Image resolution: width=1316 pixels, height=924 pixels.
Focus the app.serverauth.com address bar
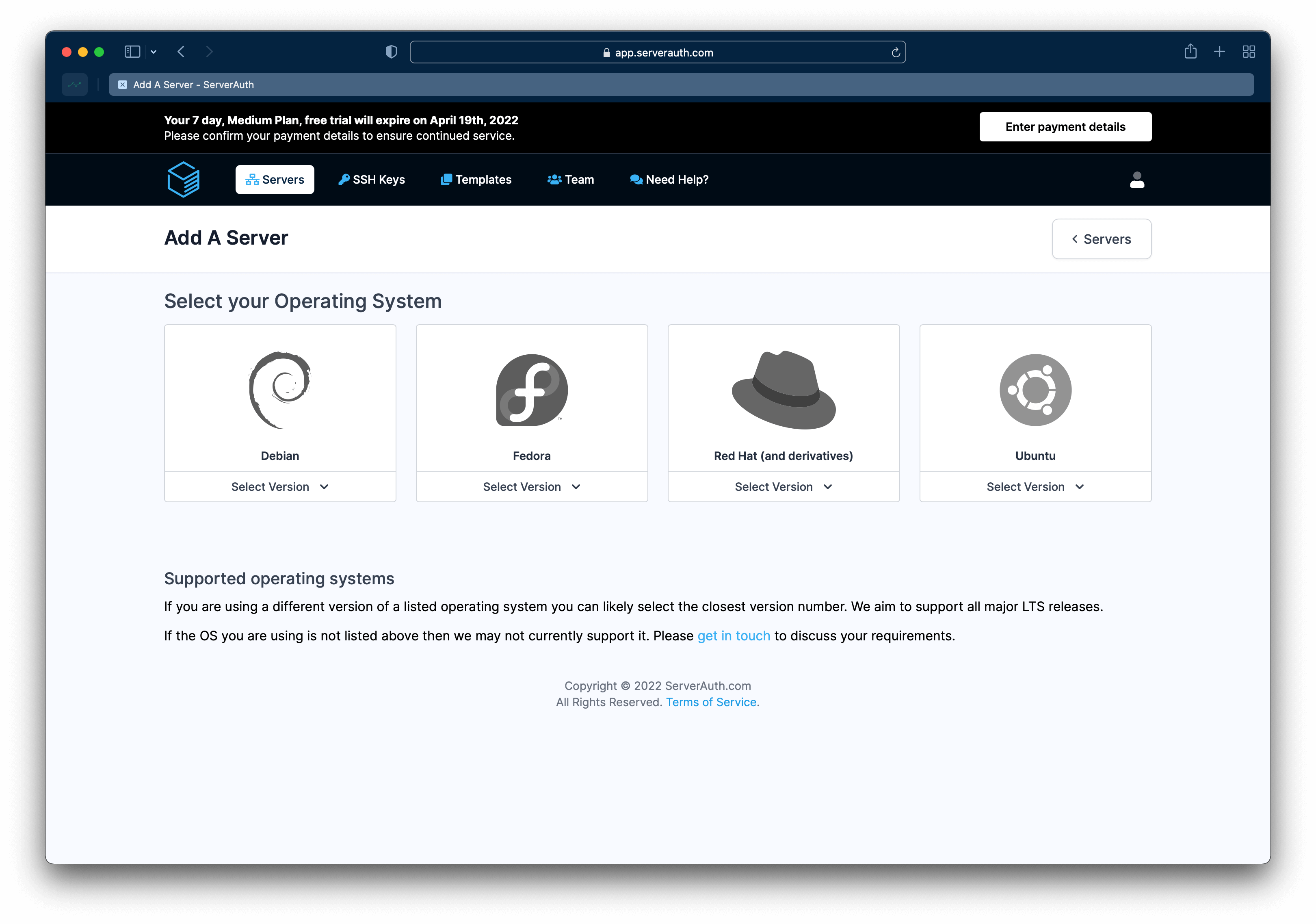[x=658, y=52]
